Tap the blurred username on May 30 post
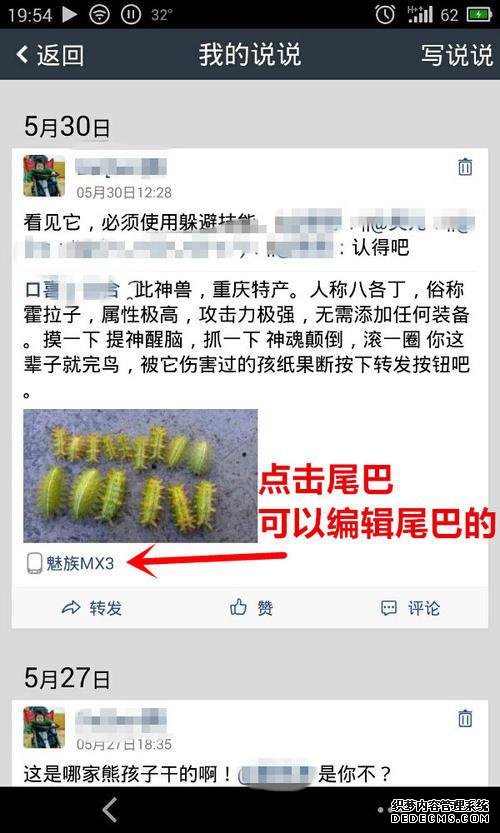 (x=121, y=167)
